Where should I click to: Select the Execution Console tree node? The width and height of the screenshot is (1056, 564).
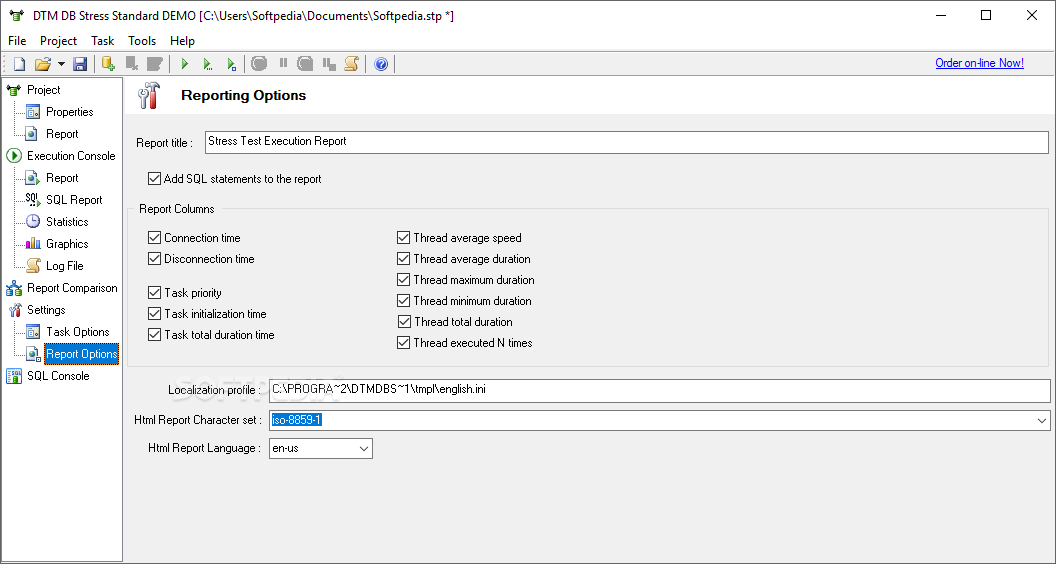(71, 156)
